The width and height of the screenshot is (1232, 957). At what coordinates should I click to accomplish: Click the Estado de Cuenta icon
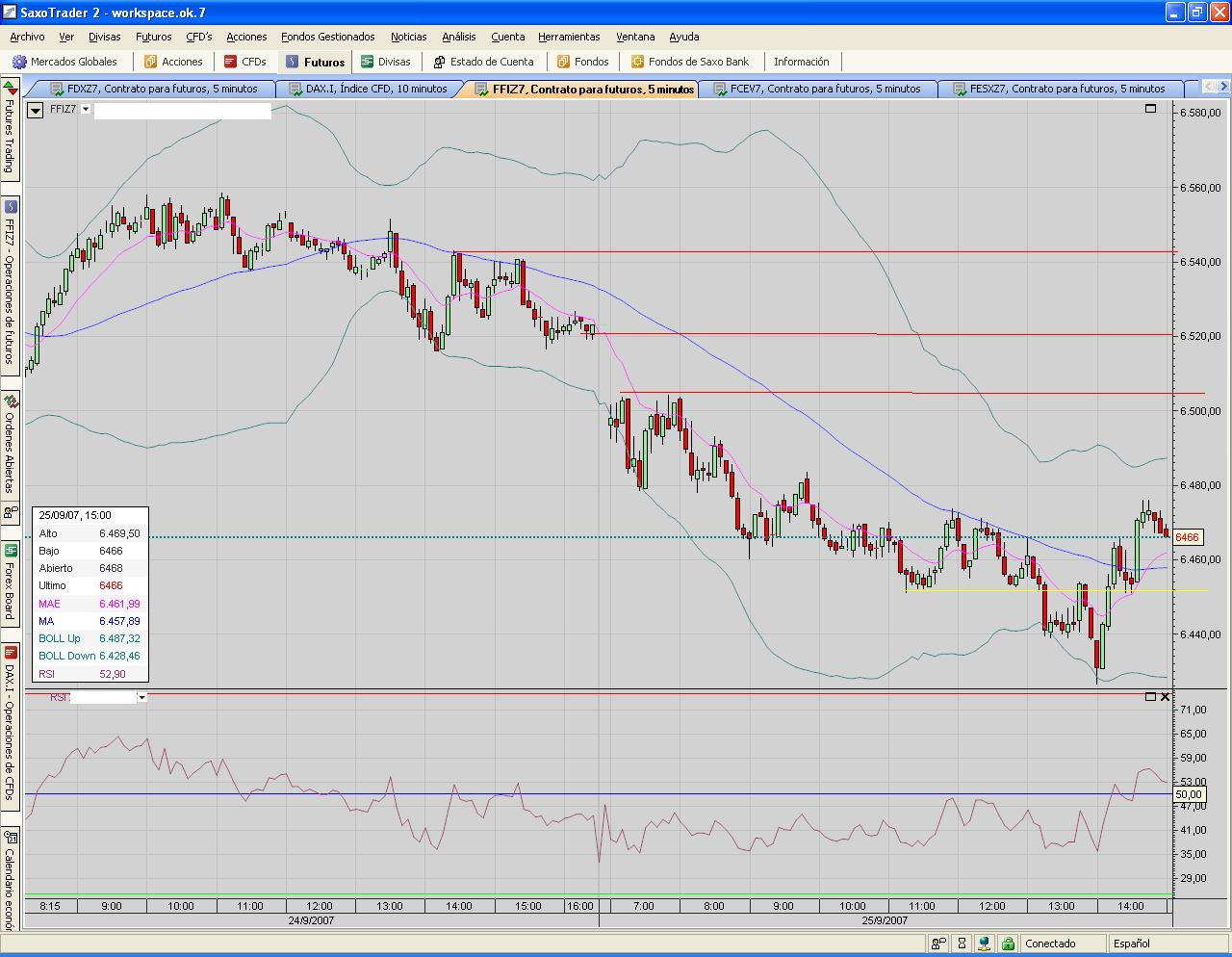[x=439, y=62]
